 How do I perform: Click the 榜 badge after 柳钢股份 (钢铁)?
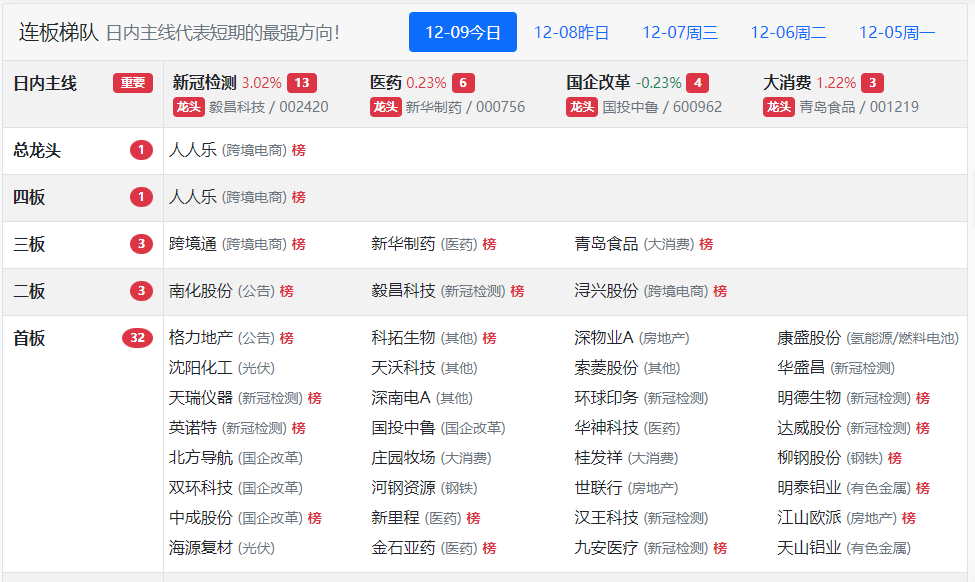coord(895,458)
